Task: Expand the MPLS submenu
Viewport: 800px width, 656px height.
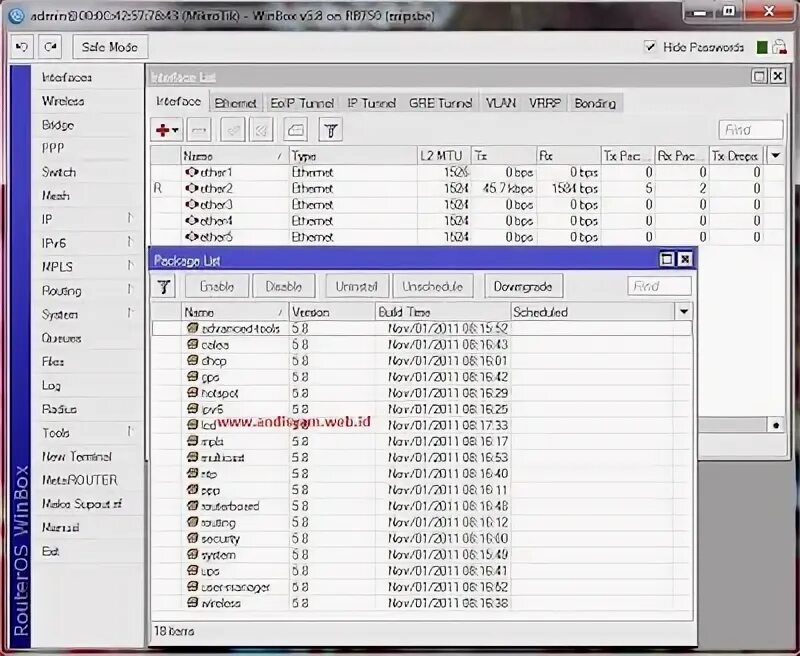Action: (x=130, y=266)
